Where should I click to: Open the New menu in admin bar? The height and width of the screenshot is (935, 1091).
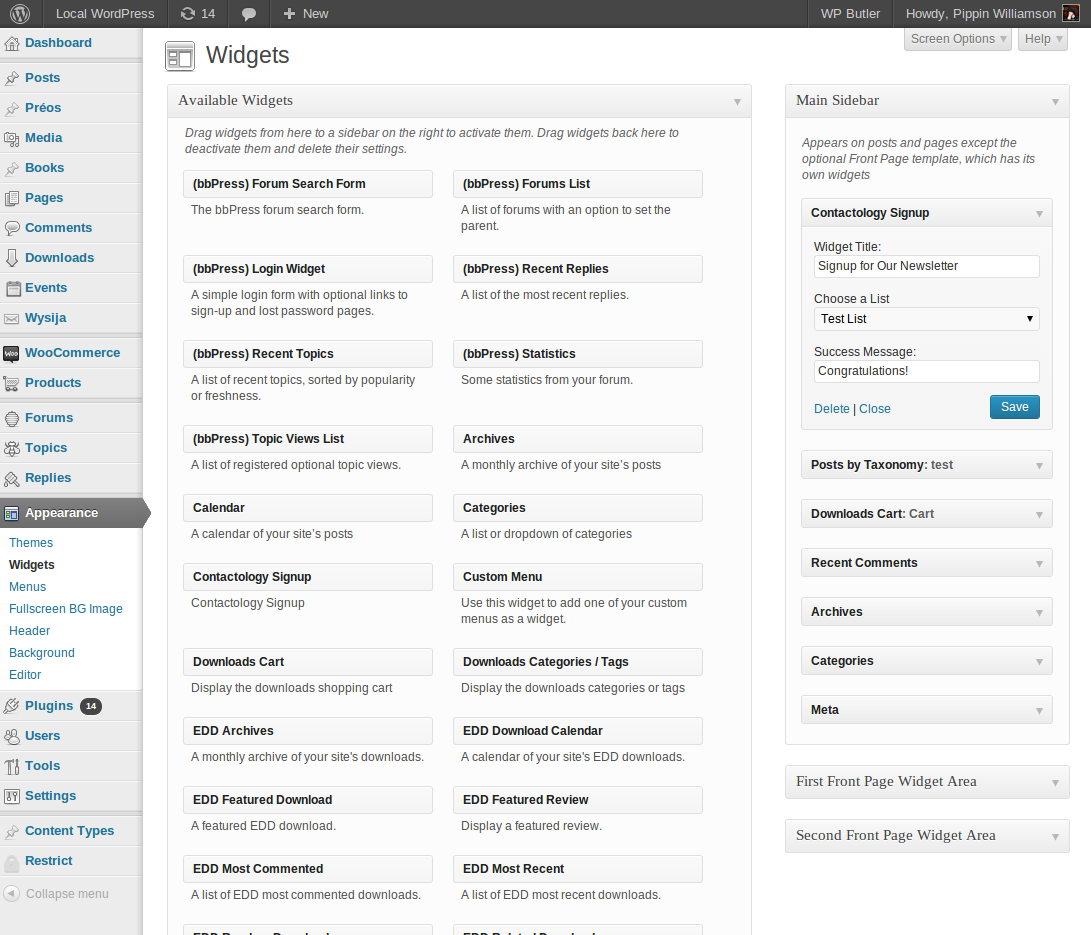[305, 13]
